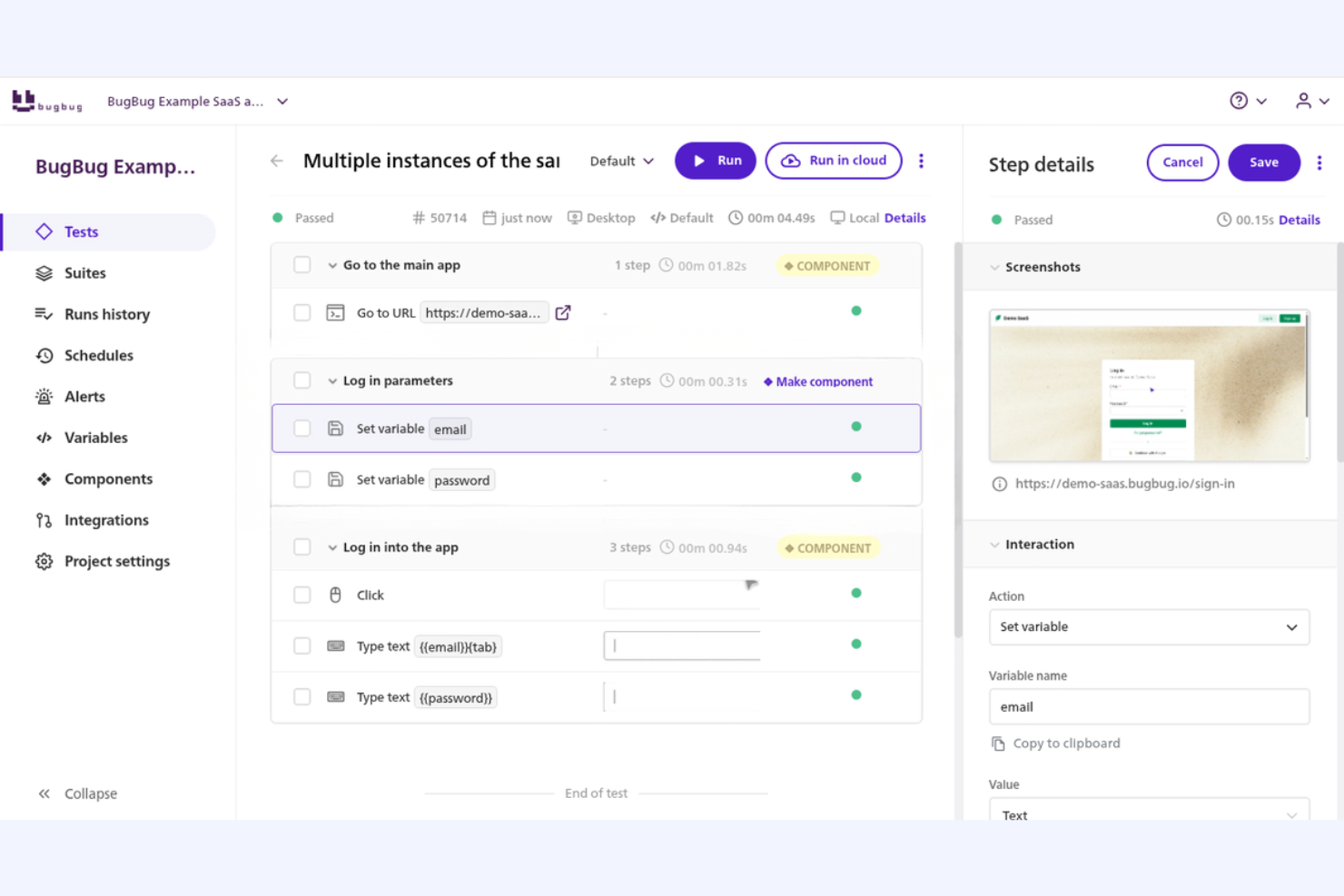Select Tests in the left sidebar
The height and width of the screenshot is (896, 1344).
81,231
